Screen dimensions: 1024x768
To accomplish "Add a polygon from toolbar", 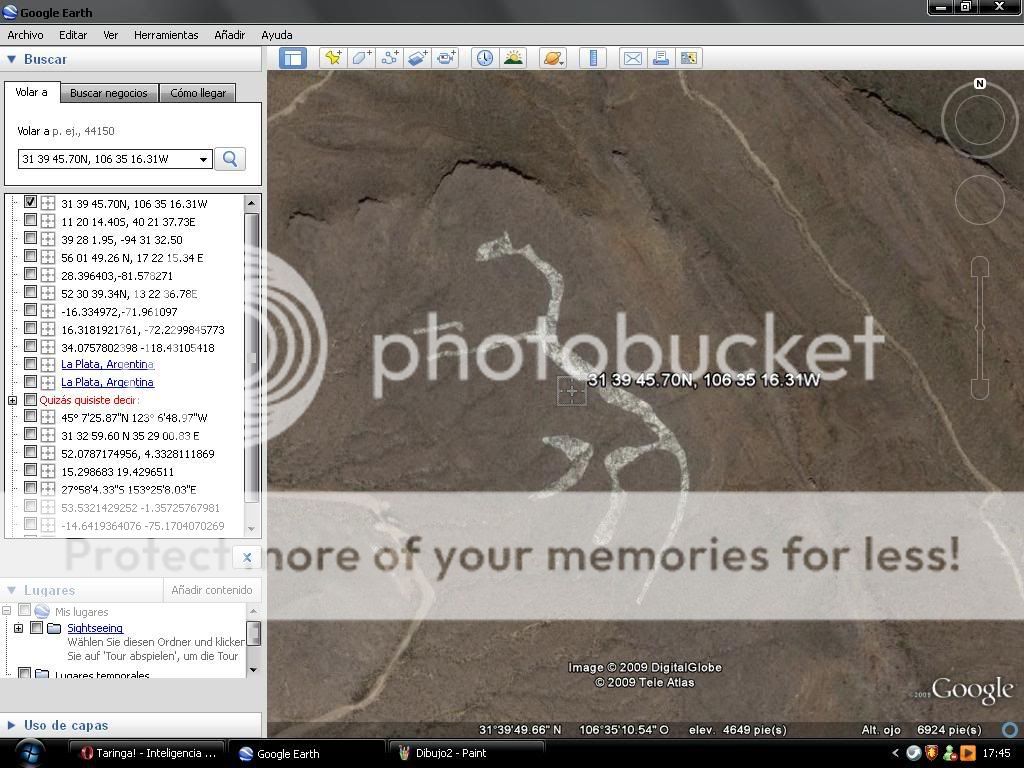I will (x=361, y=58).
